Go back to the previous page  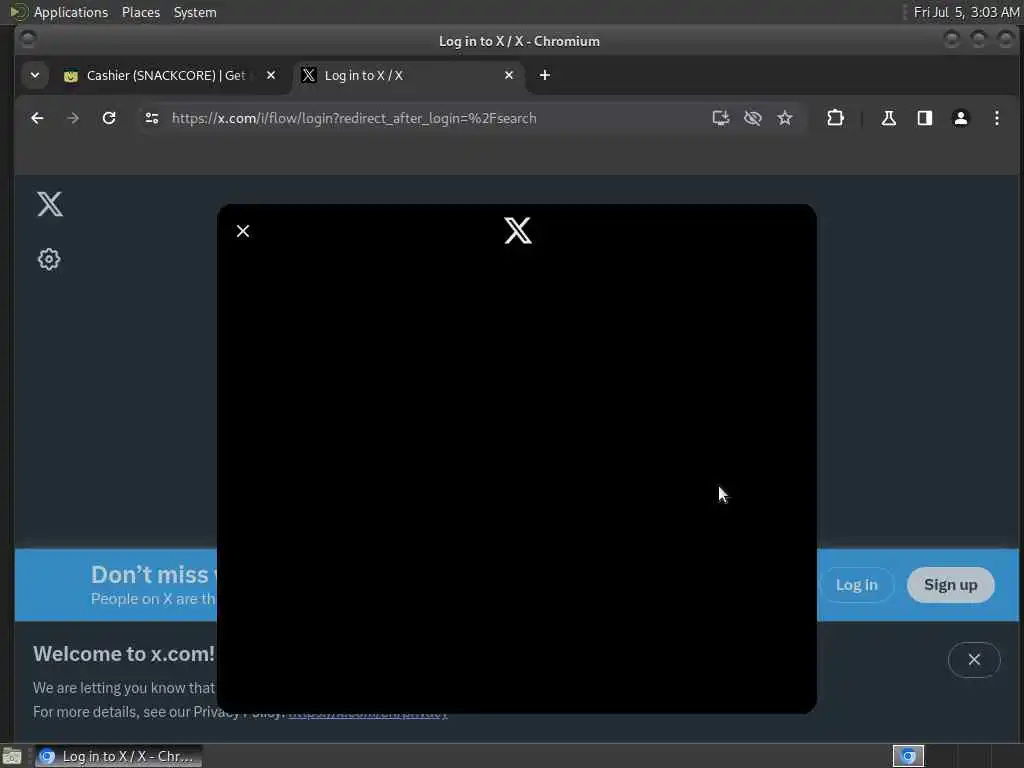tap(37, 118)
